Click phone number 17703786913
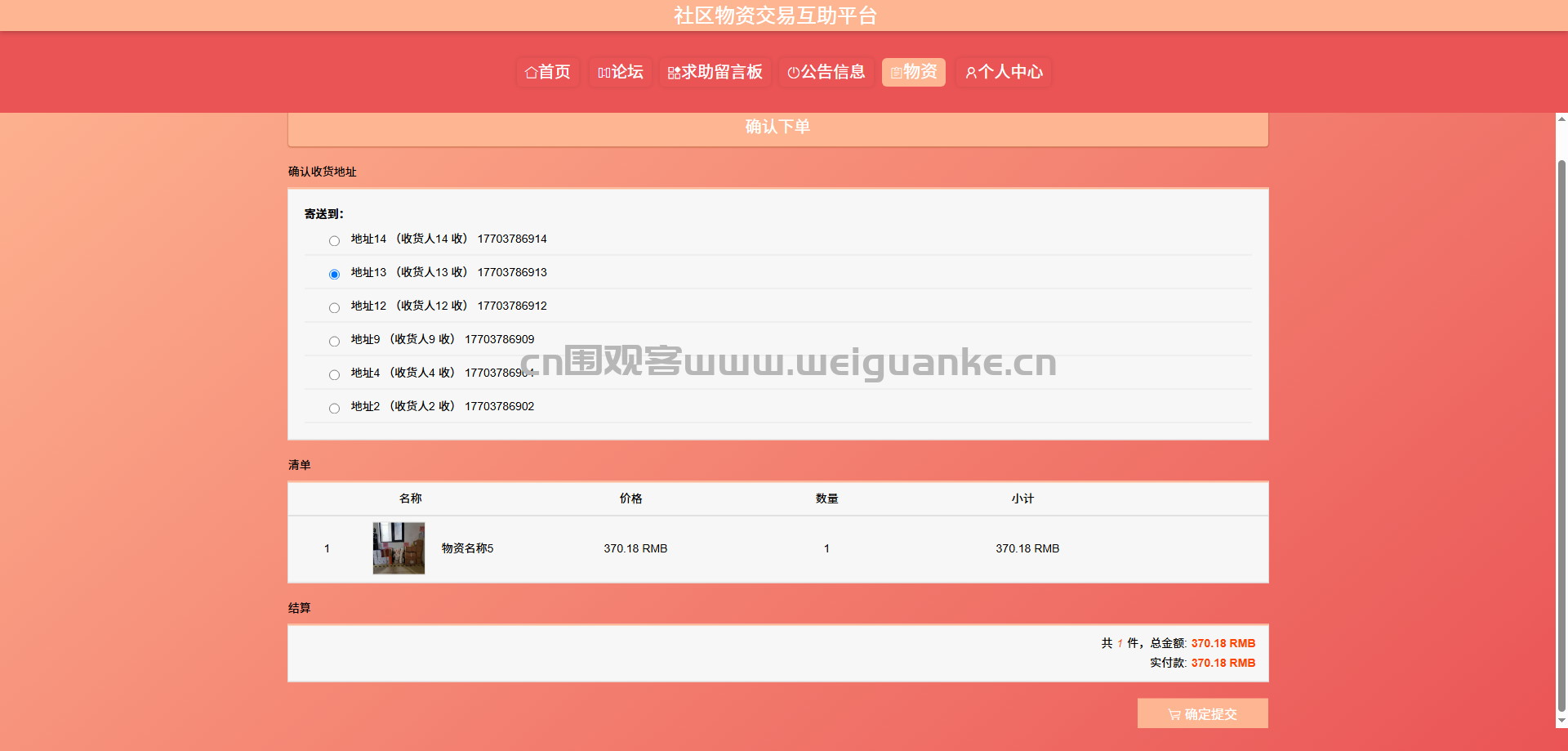This screenshot has height=751, width=1568. [x=512, y=272]
